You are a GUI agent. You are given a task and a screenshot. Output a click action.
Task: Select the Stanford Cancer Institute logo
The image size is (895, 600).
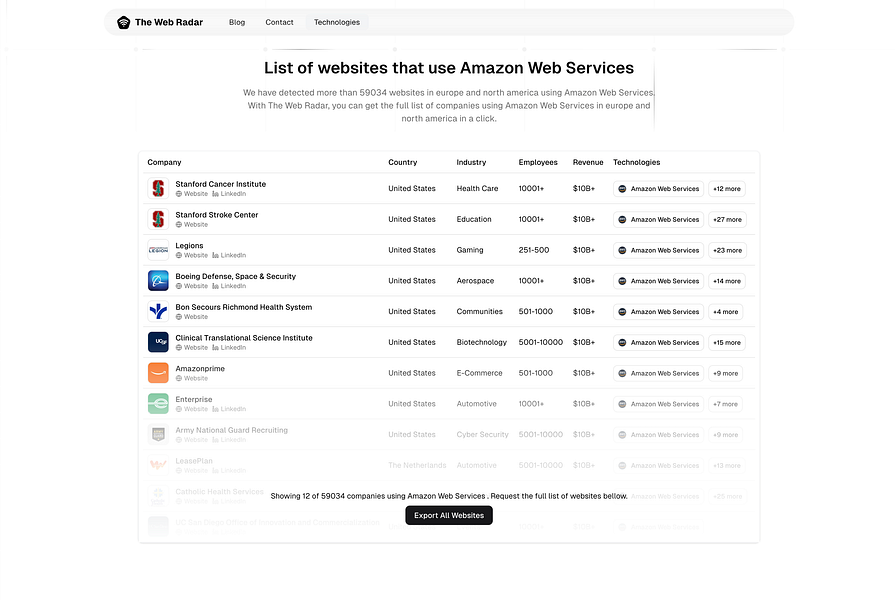click(x=157, y=188)
